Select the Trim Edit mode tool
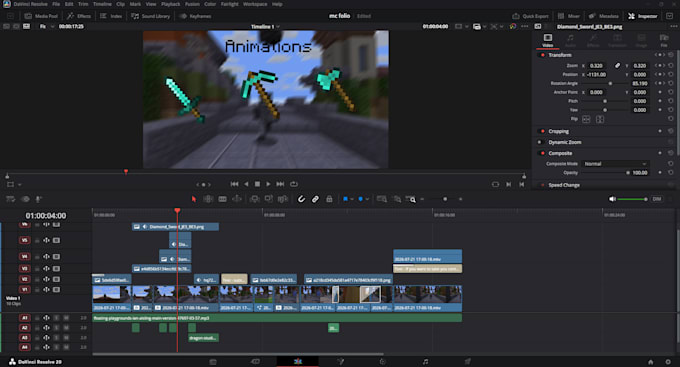 tap(208, 199)
